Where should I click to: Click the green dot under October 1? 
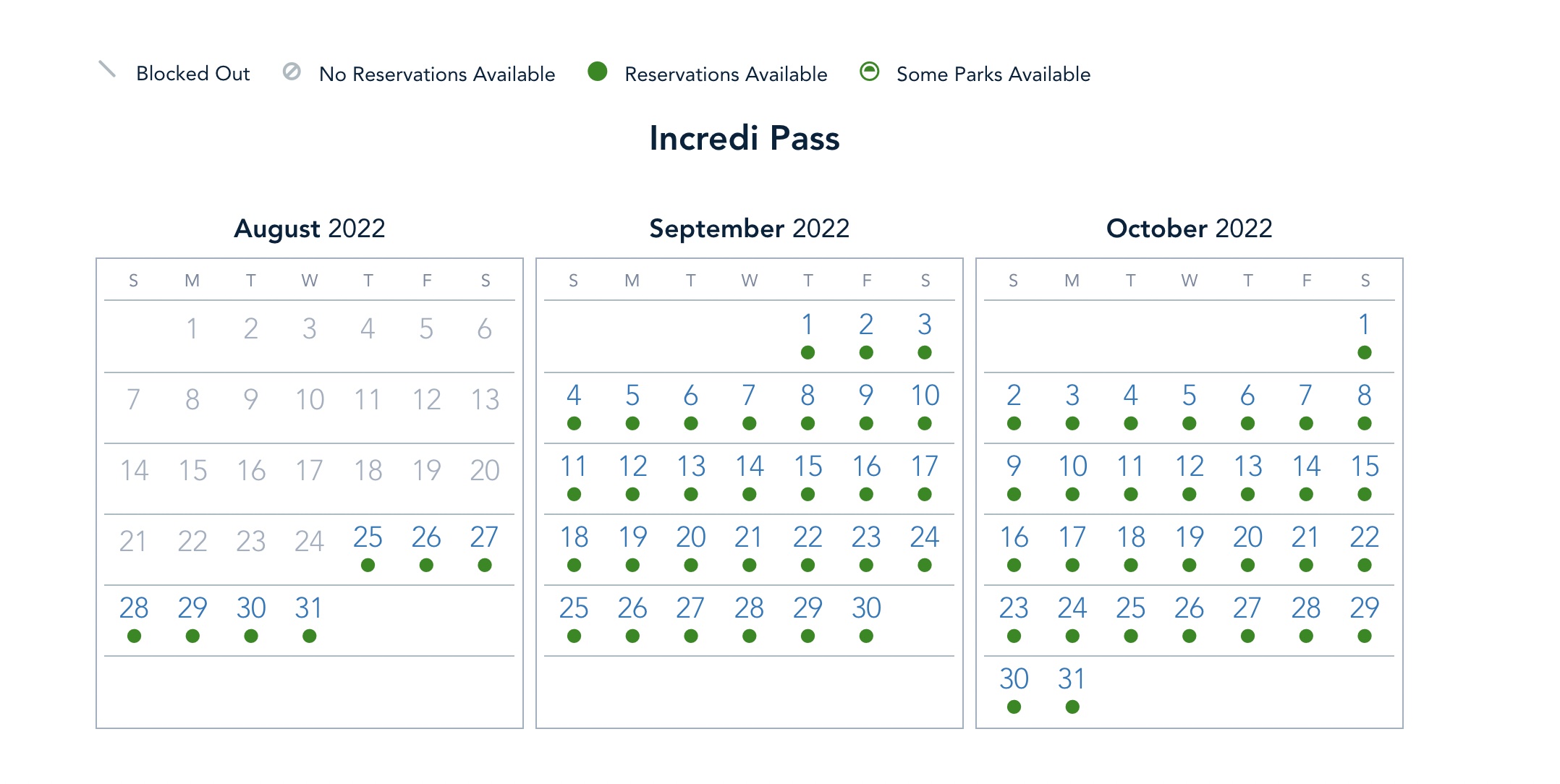(x=1364, y=352)
